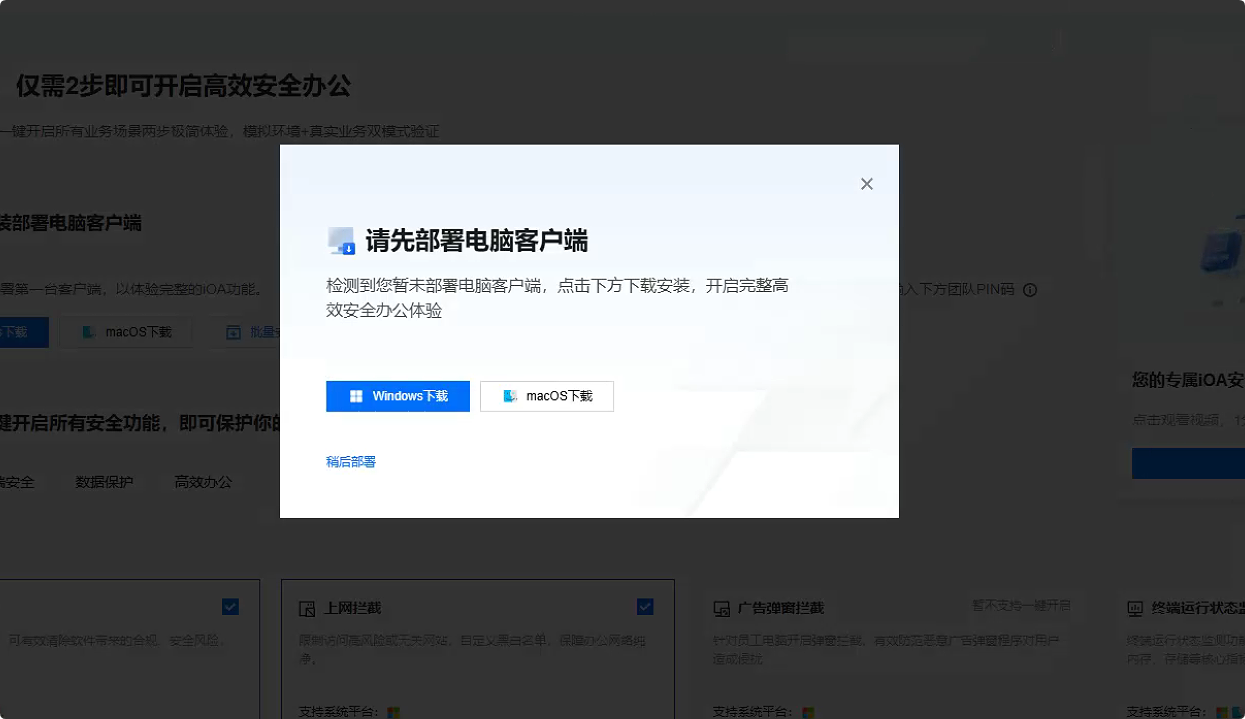The image size is (1245, 719).
Task: Click the 上网拦截 card icon
Action: pyautogui.click(x=307, y=609)
